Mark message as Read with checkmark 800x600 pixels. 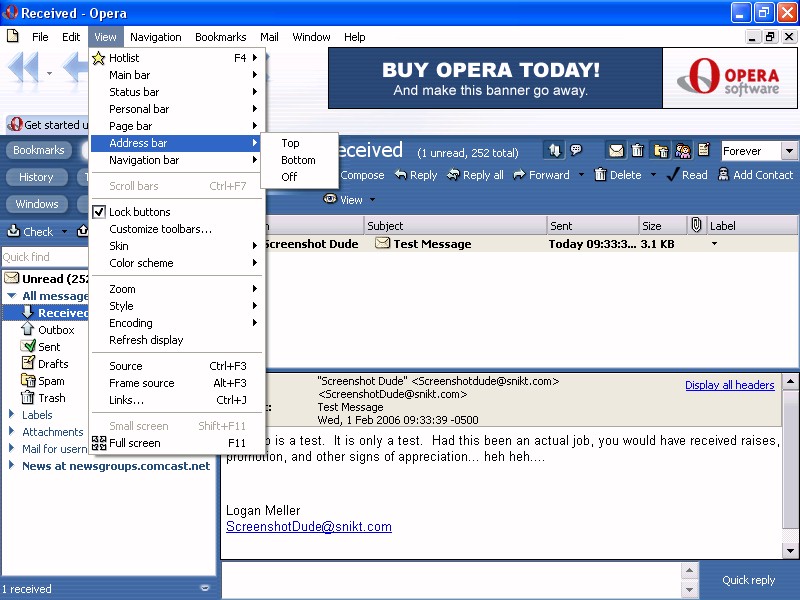672,175
